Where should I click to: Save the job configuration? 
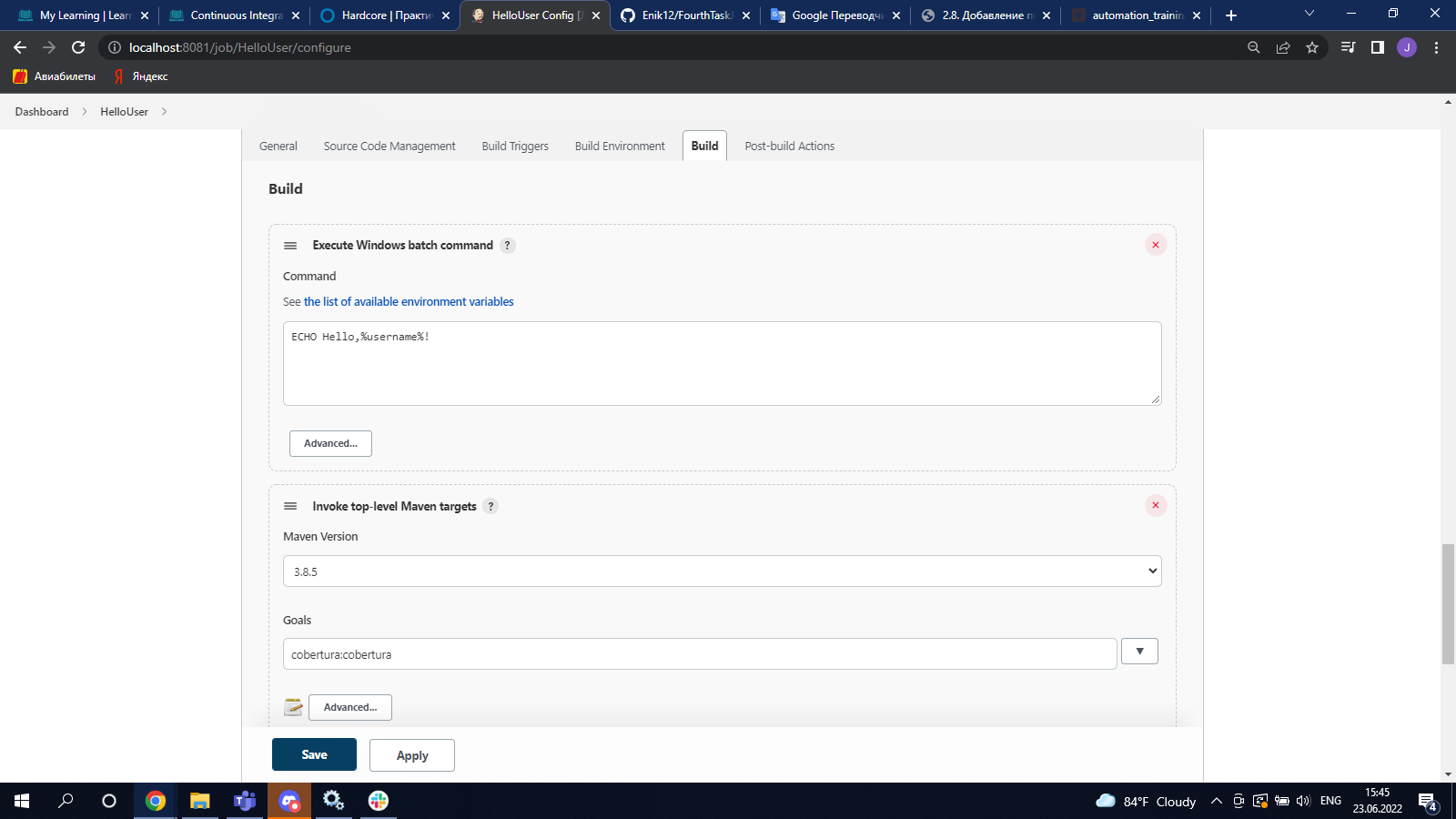coord(314,754)
